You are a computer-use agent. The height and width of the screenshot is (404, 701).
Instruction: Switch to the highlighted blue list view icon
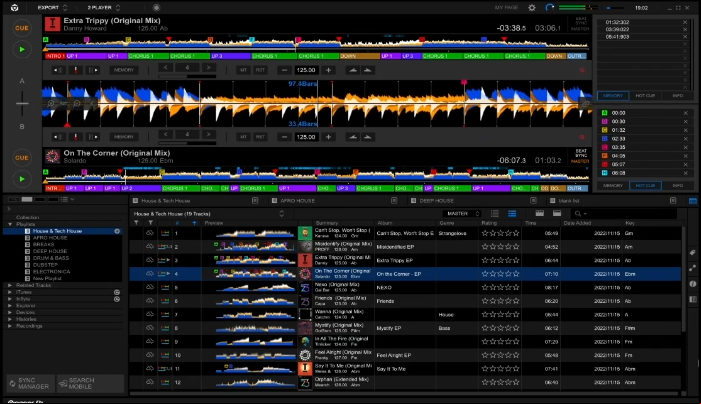pyautogui.click(x=512, y=214)
